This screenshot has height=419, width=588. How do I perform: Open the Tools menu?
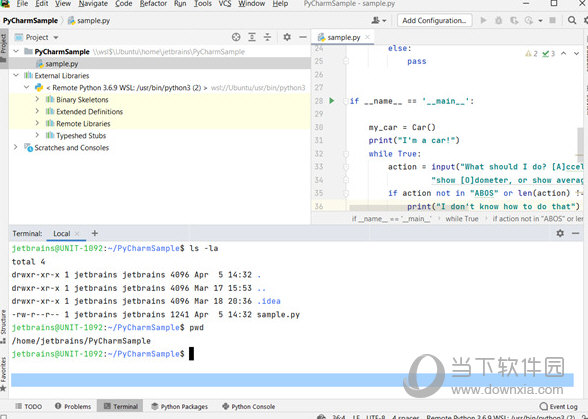pos(202,4)
